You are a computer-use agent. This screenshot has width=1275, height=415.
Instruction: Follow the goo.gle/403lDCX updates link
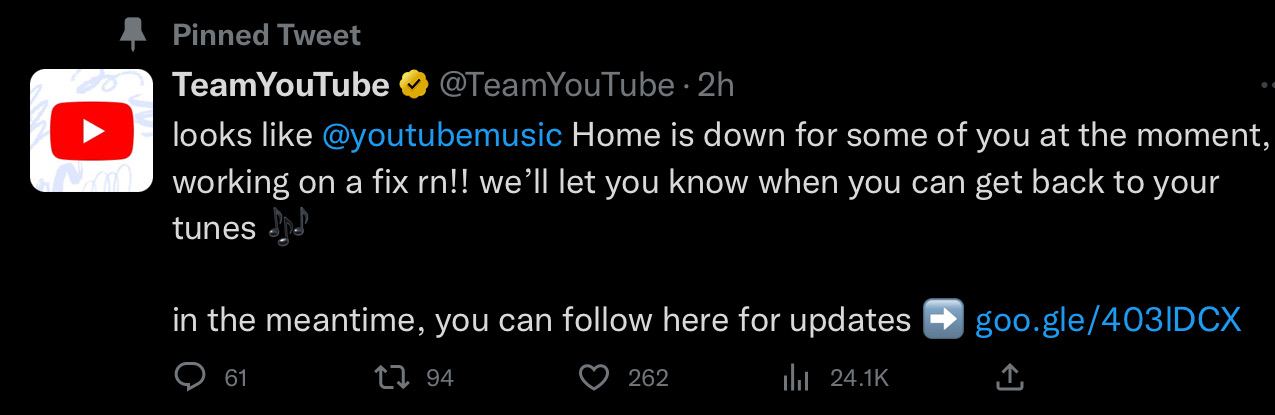coord(1107,320)
